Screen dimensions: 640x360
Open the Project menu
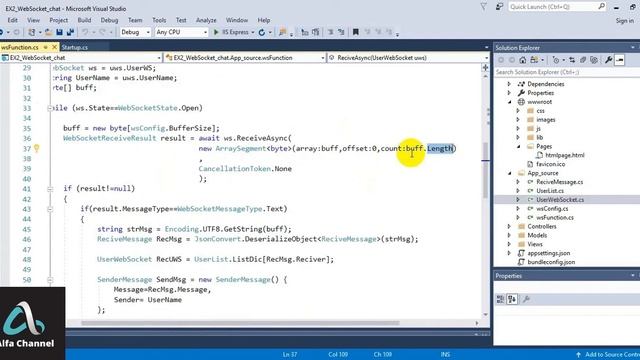[58, 20]
